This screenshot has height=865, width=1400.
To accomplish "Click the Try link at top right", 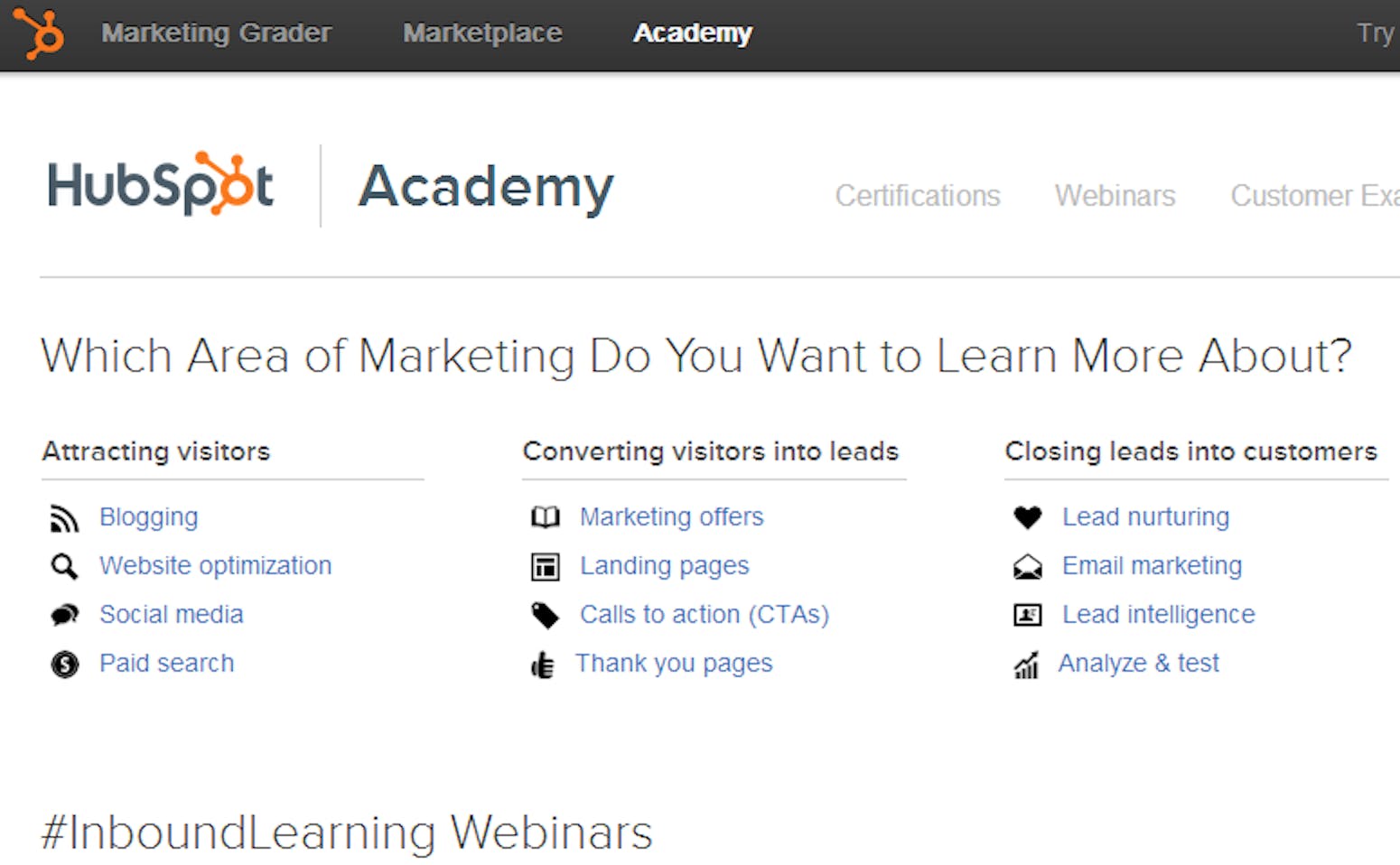I will coord(1377,33).
